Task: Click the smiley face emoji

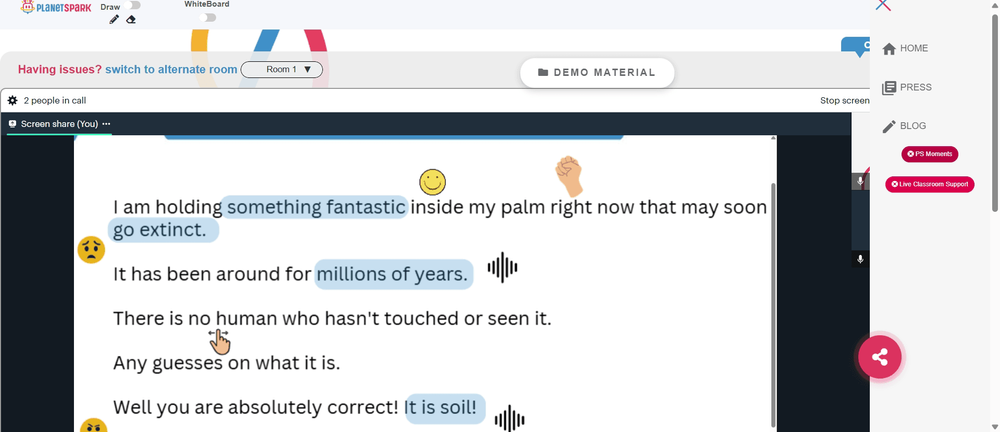Action: point(432,182)
